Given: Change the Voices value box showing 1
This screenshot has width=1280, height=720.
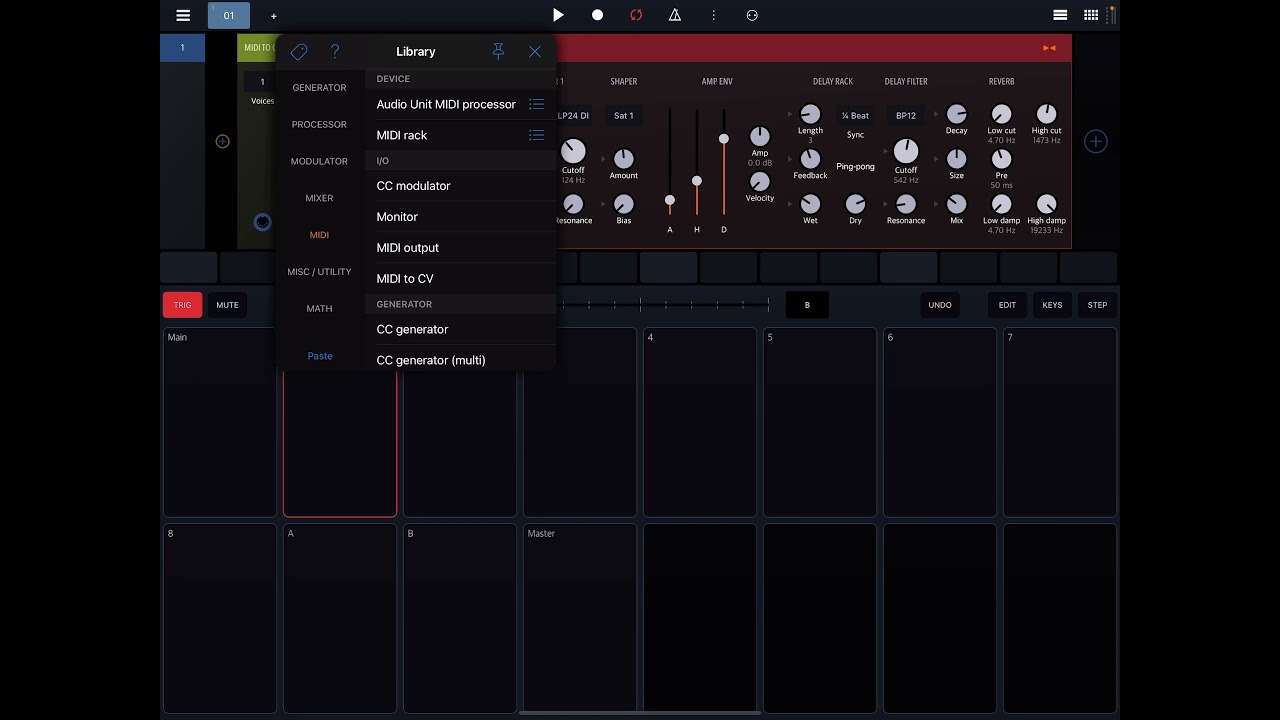Looking at the screenshot, I should coord(263,82).
